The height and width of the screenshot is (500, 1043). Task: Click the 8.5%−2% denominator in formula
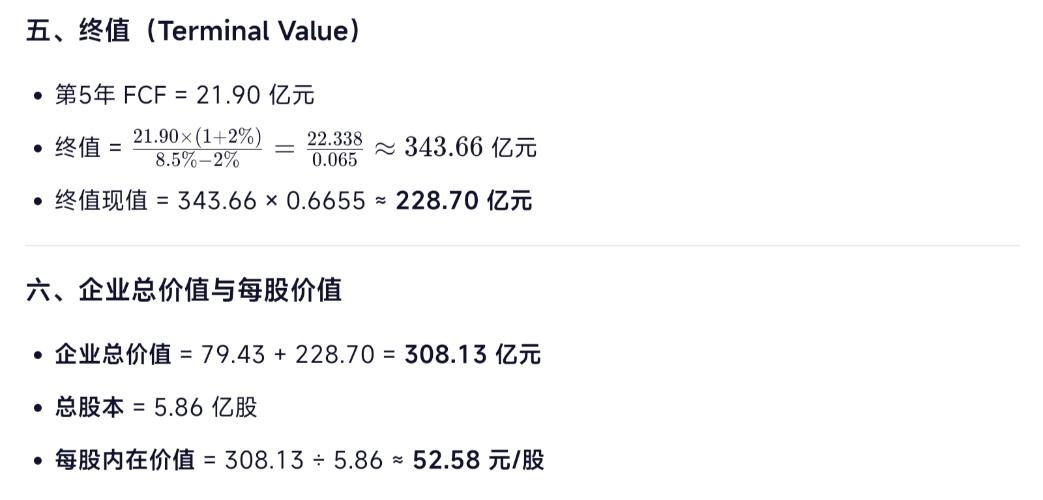(197, 160)
